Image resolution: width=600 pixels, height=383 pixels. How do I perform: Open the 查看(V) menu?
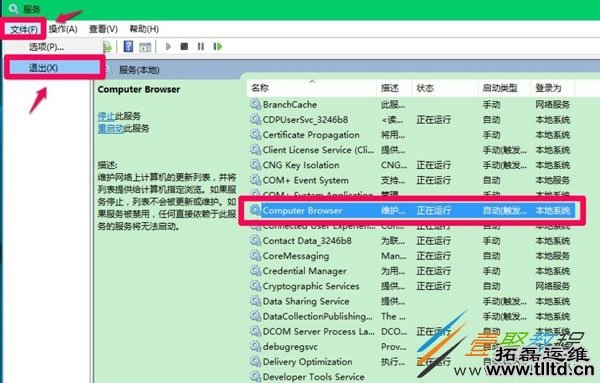pos(103,29)
